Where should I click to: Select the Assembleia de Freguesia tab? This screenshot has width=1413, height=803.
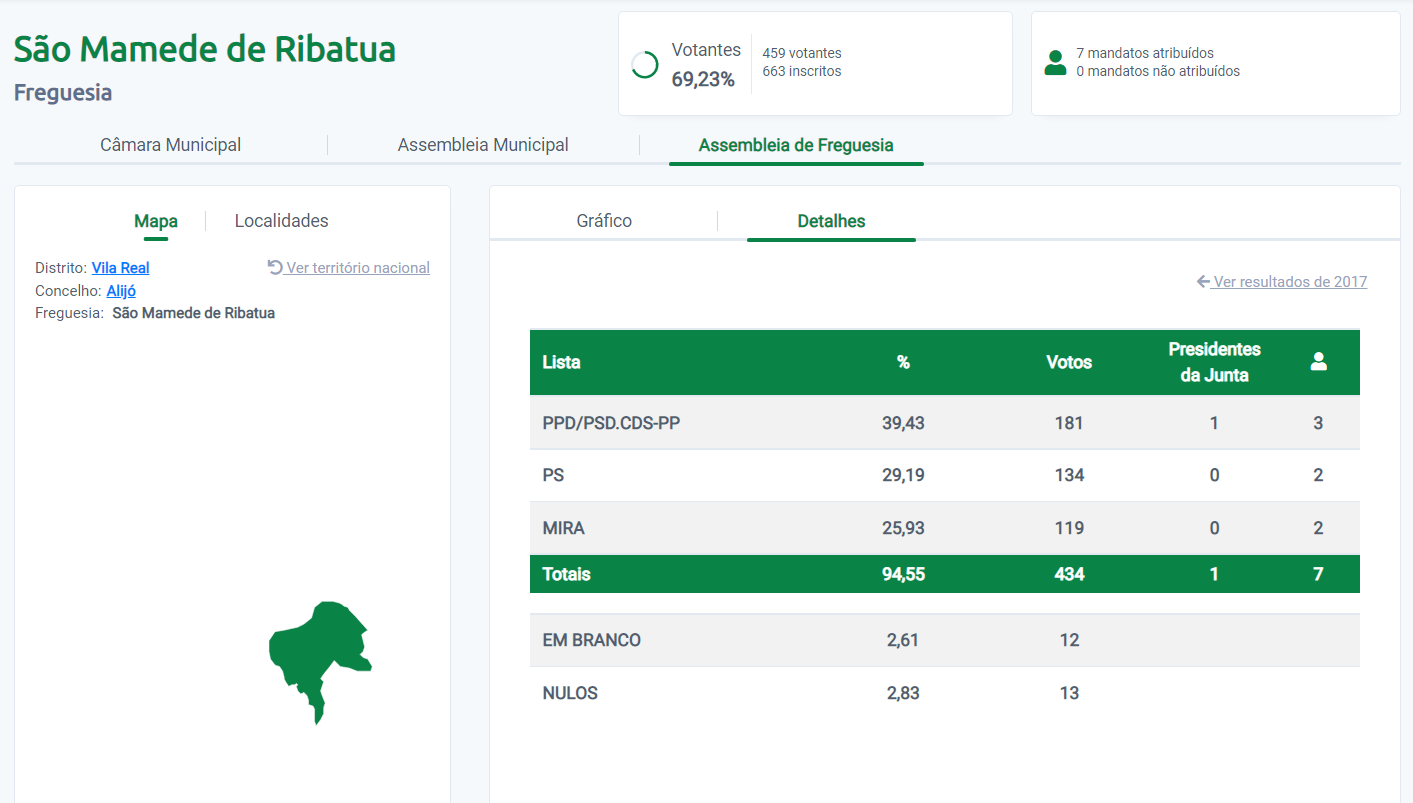coord(796,145)
